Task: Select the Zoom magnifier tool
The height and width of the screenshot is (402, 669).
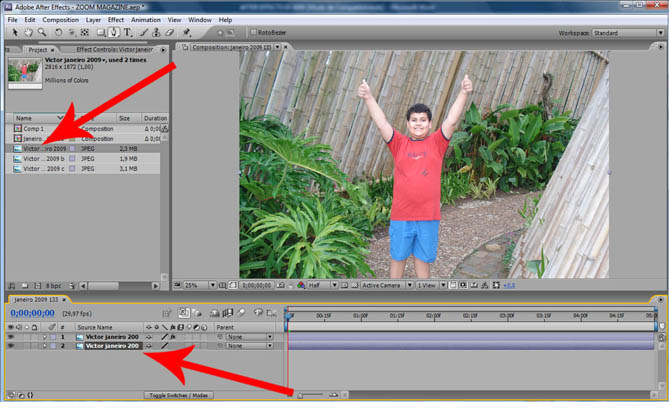Action: point(40,32)
